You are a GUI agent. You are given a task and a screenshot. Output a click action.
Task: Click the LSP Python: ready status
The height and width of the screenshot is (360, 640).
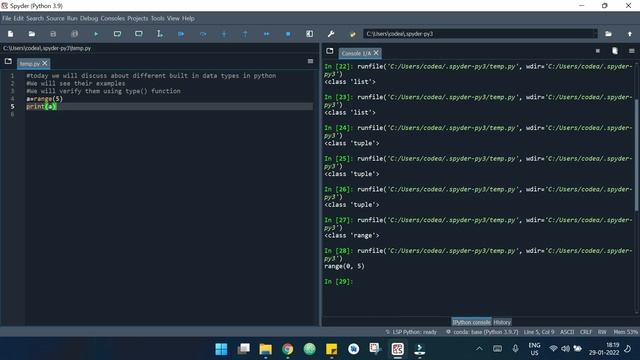click(x=411, y=332)
